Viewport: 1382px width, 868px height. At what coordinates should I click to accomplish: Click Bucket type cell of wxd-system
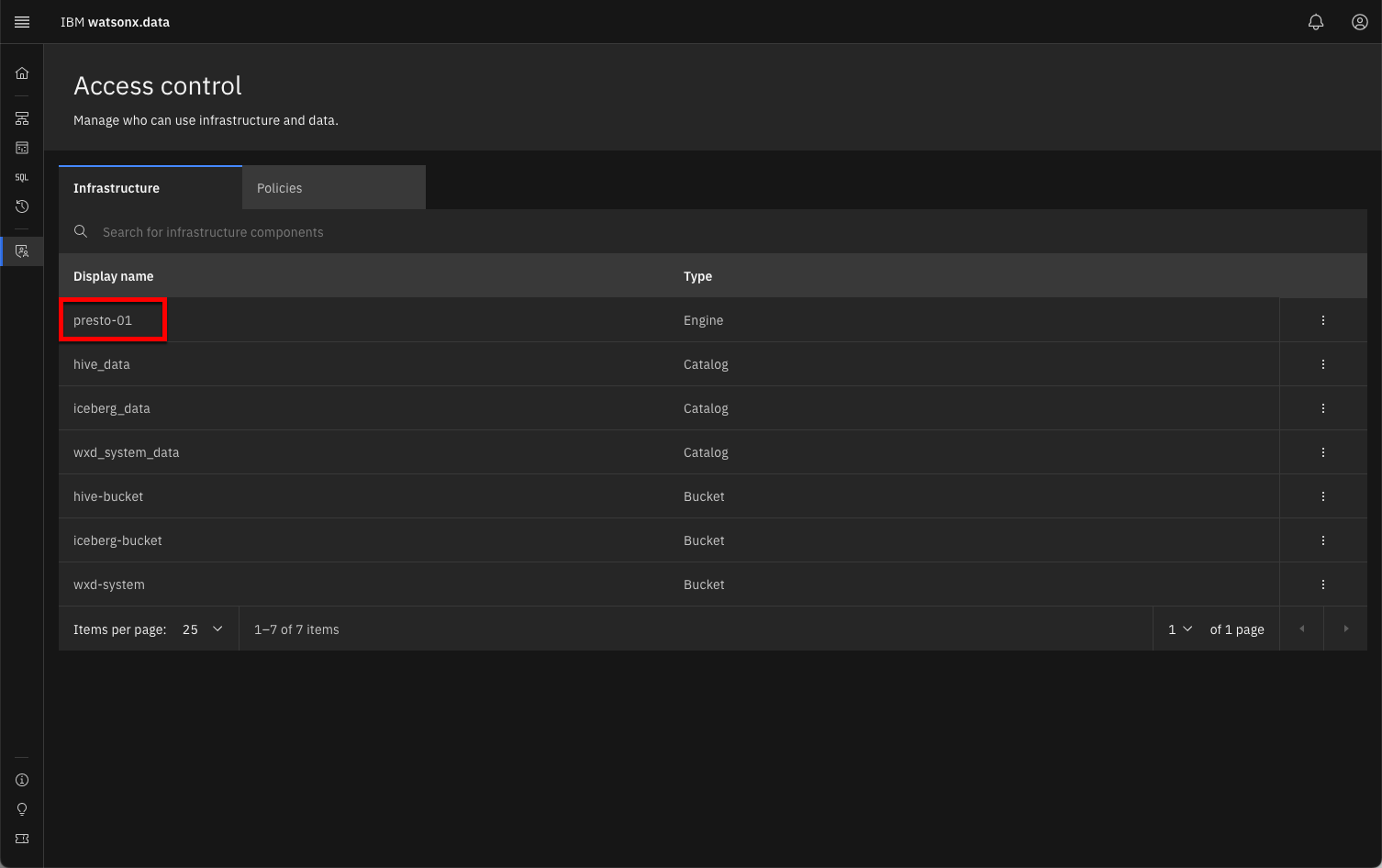(704, 584)
